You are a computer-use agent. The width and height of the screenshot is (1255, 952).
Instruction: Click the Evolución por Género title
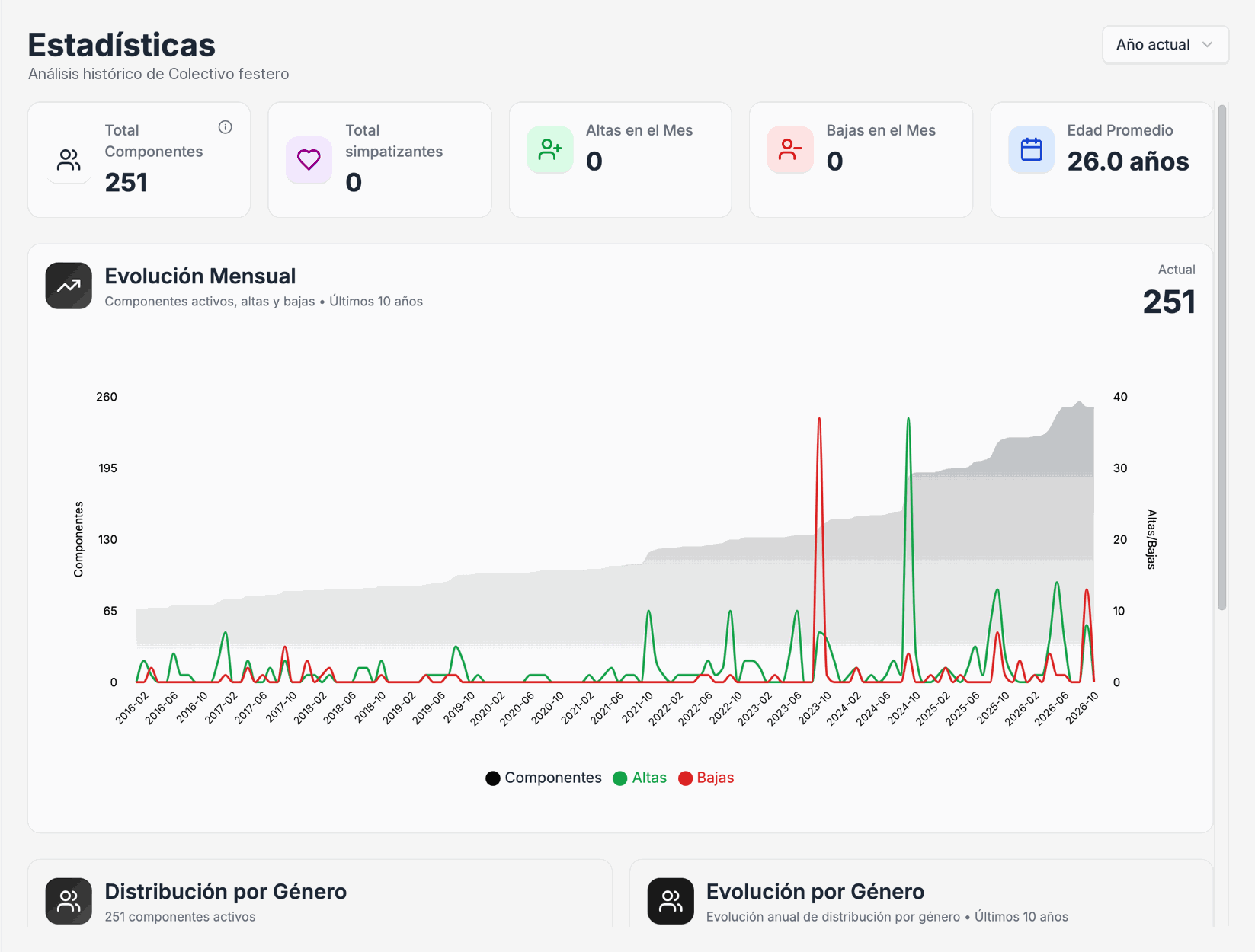coord(815,891)
